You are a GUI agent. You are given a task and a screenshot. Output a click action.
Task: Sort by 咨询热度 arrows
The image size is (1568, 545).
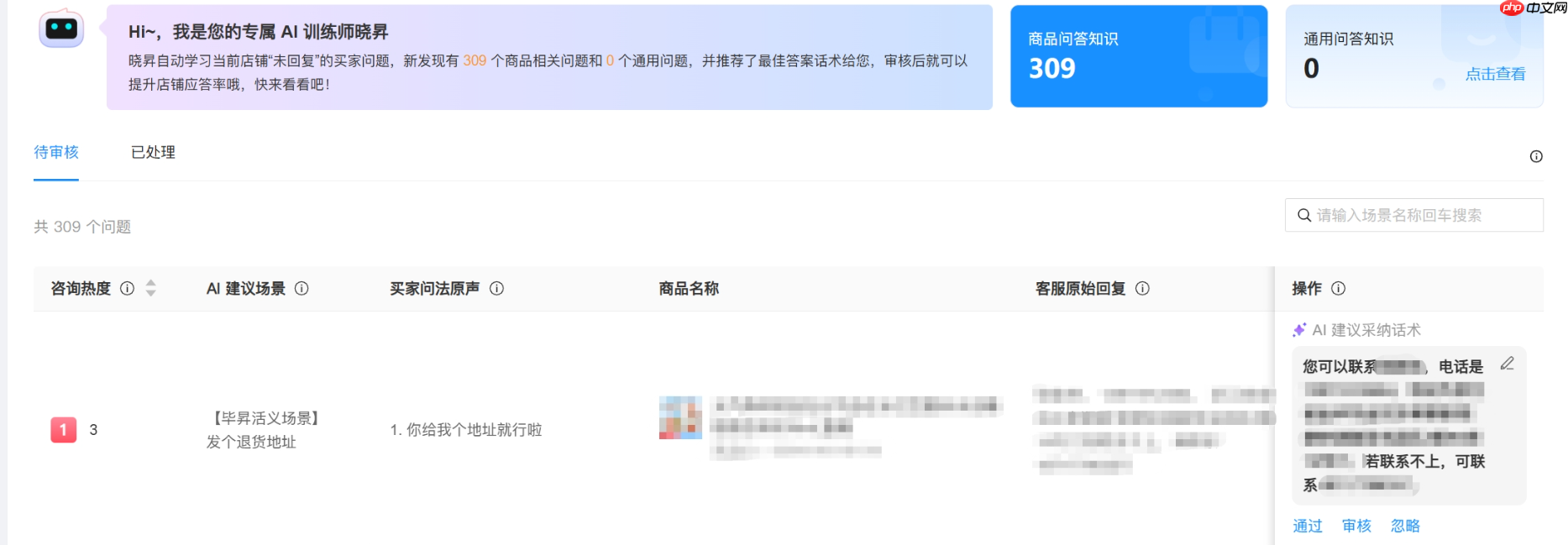[151, 288]
